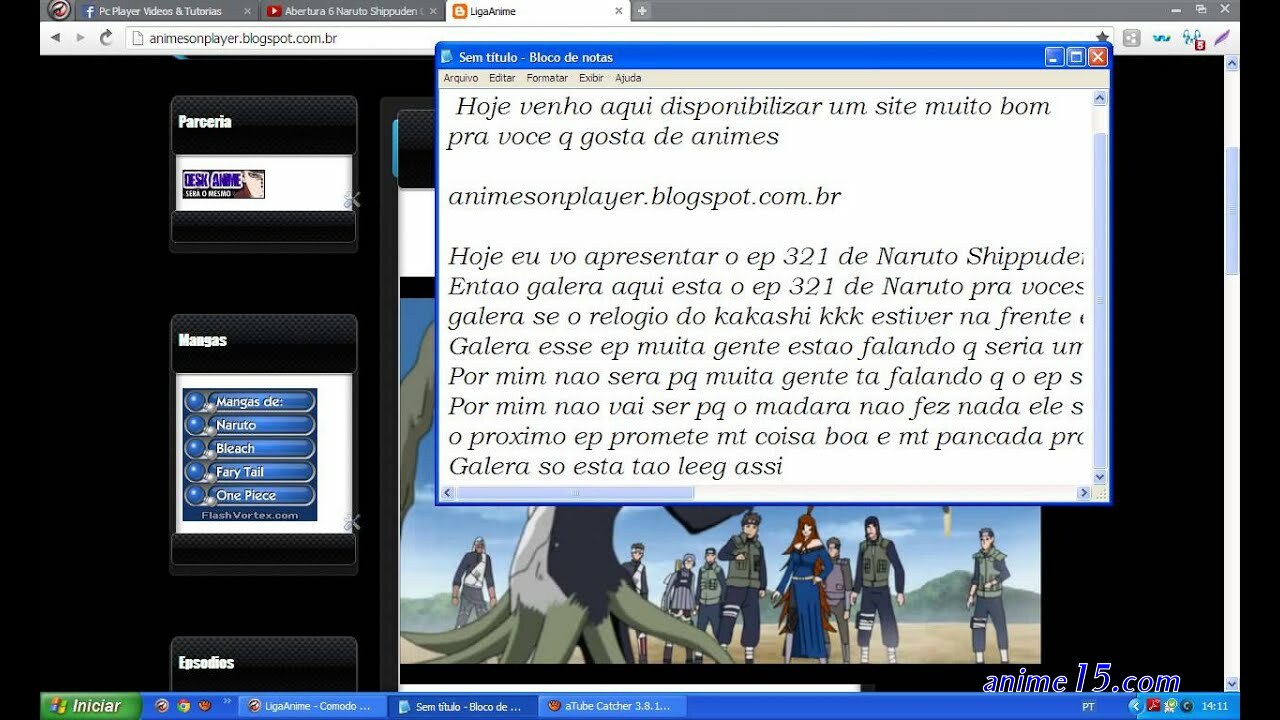Open the Naruto manga button
1280x720 pixels.
point(250,425)
